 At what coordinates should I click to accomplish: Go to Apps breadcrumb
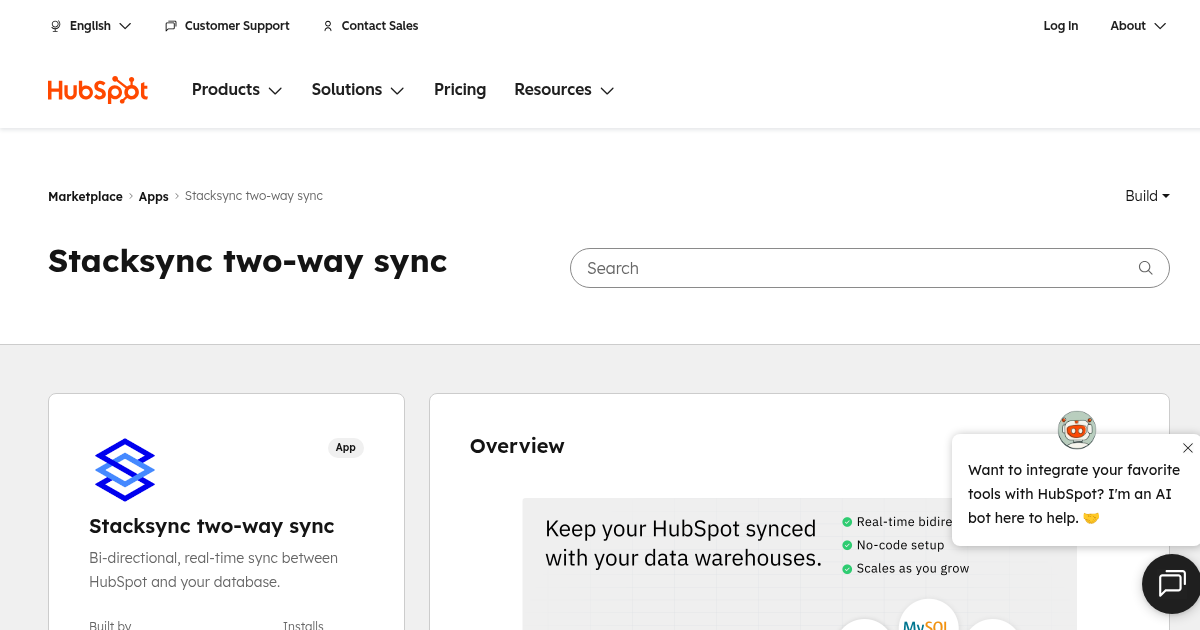click(x=154, y=197)
